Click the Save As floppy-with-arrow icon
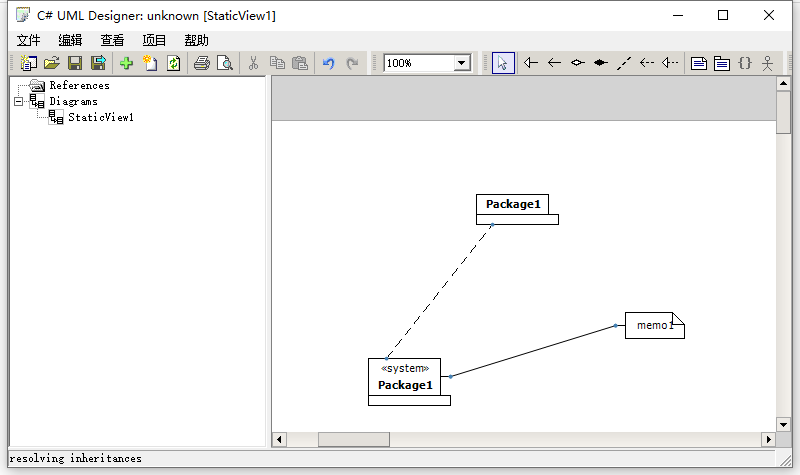The width and height of the screenshot is (800, 475). 98,63
